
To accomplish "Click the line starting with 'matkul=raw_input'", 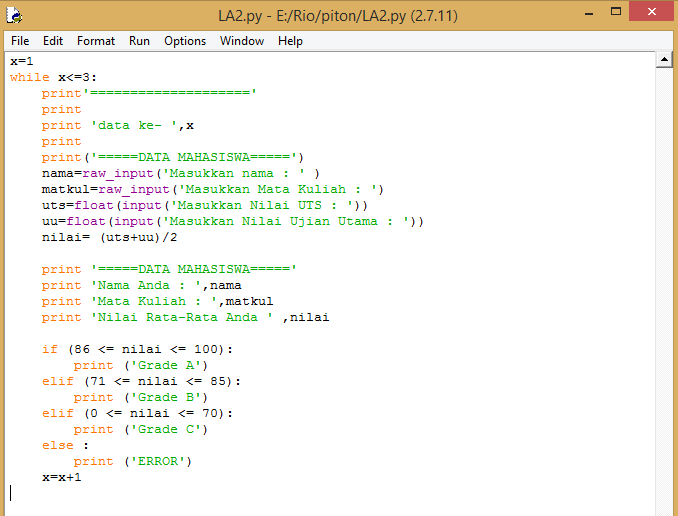I will pos(213,189).
